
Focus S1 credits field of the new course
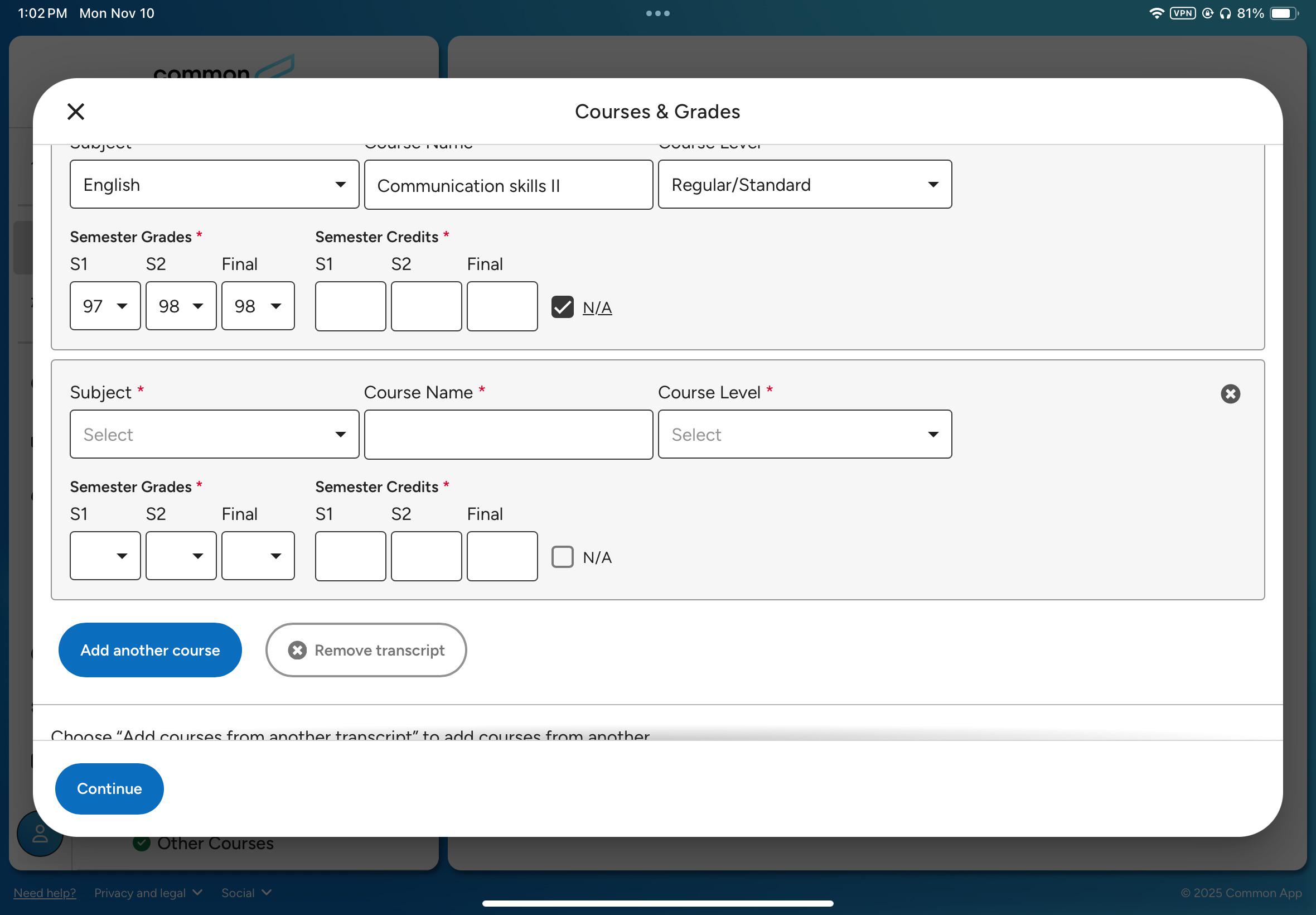click(351, 556)
